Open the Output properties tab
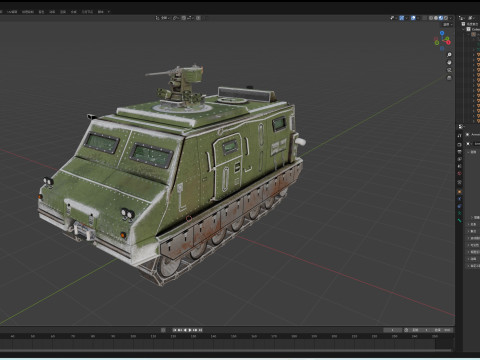Viewport: 480px width, 360px height. (x=459, y=152)
